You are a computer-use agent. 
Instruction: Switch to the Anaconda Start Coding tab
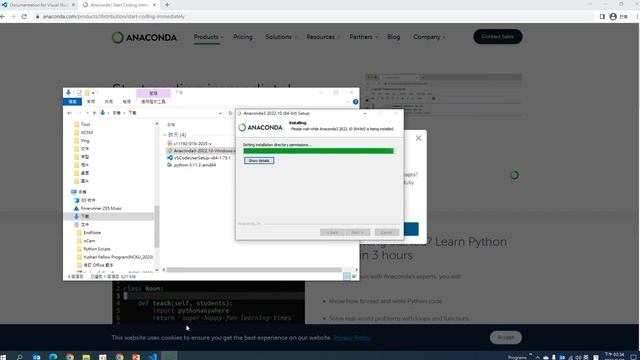coord(120,5)
